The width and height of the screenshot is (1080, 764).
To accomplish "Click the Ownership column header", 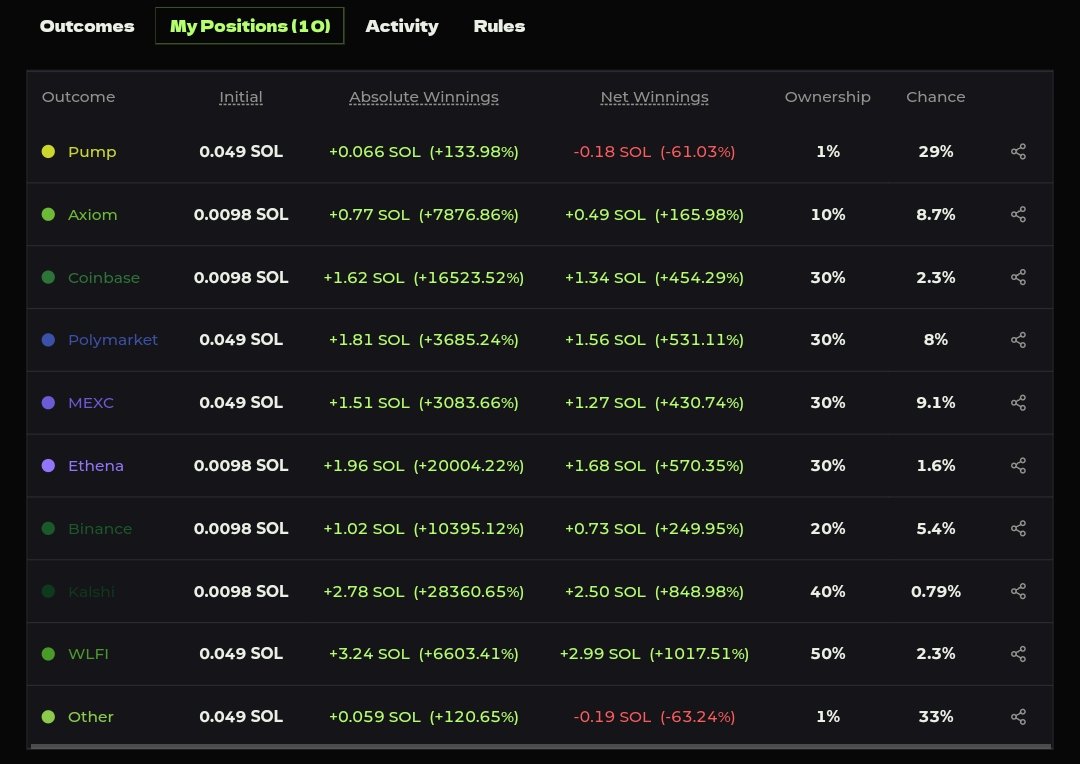I will click(x=827, y=97).
